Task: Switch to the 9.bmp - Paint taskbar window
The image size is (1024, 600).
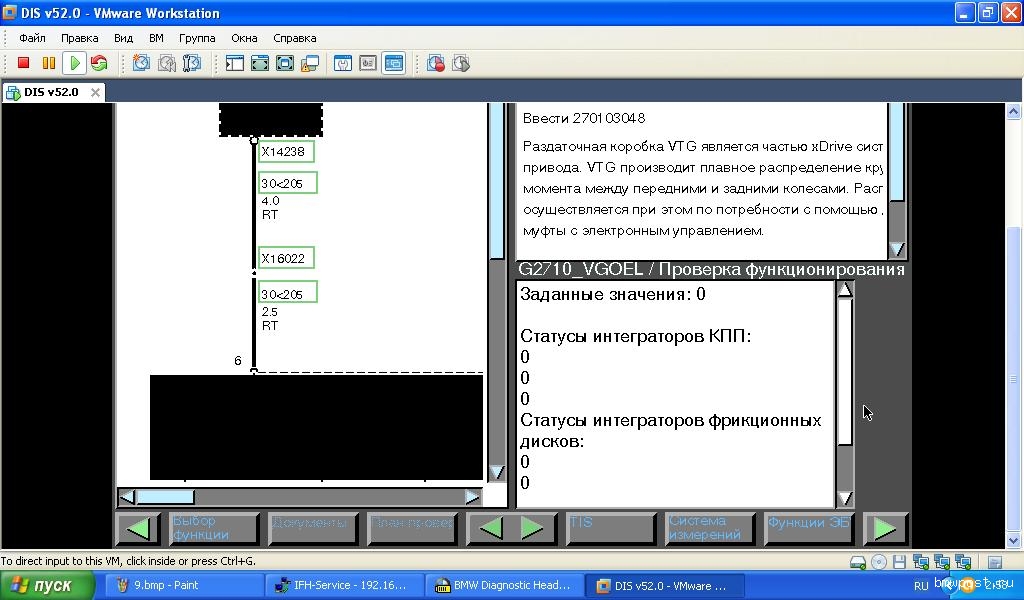Action: [x=183, y=586]
